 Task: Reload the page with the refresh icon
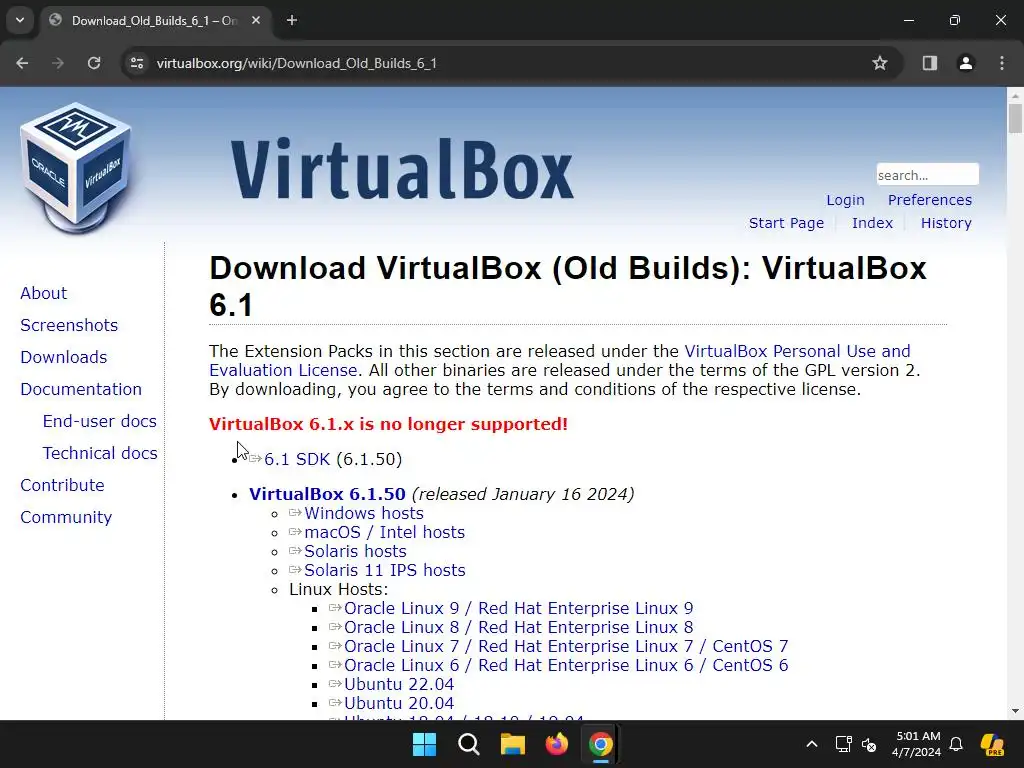pyautogui.click(x=94, y=63)
